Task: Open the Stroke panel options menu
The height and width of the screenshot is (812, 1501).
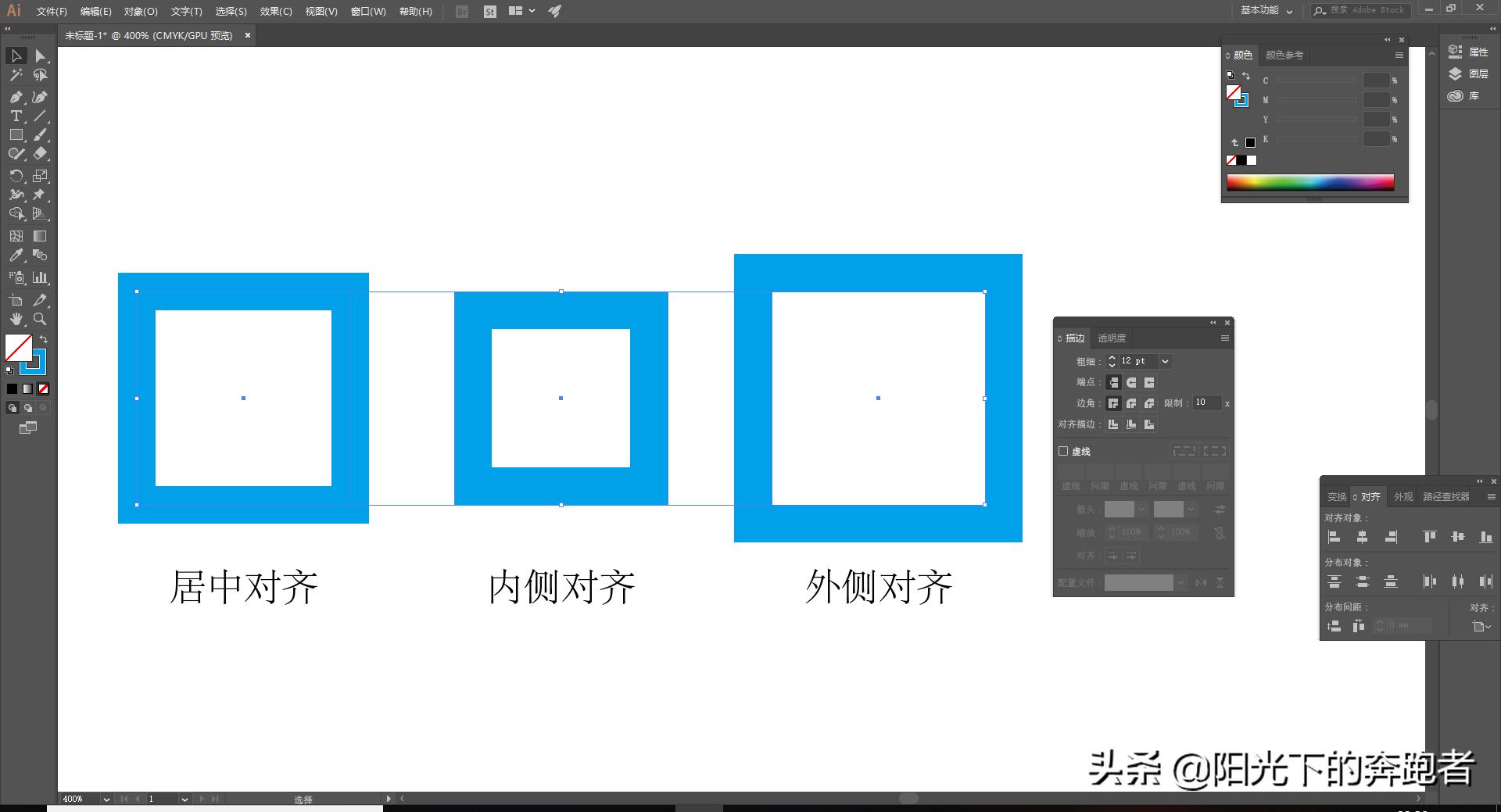Action: click(x=1224, y=338)
